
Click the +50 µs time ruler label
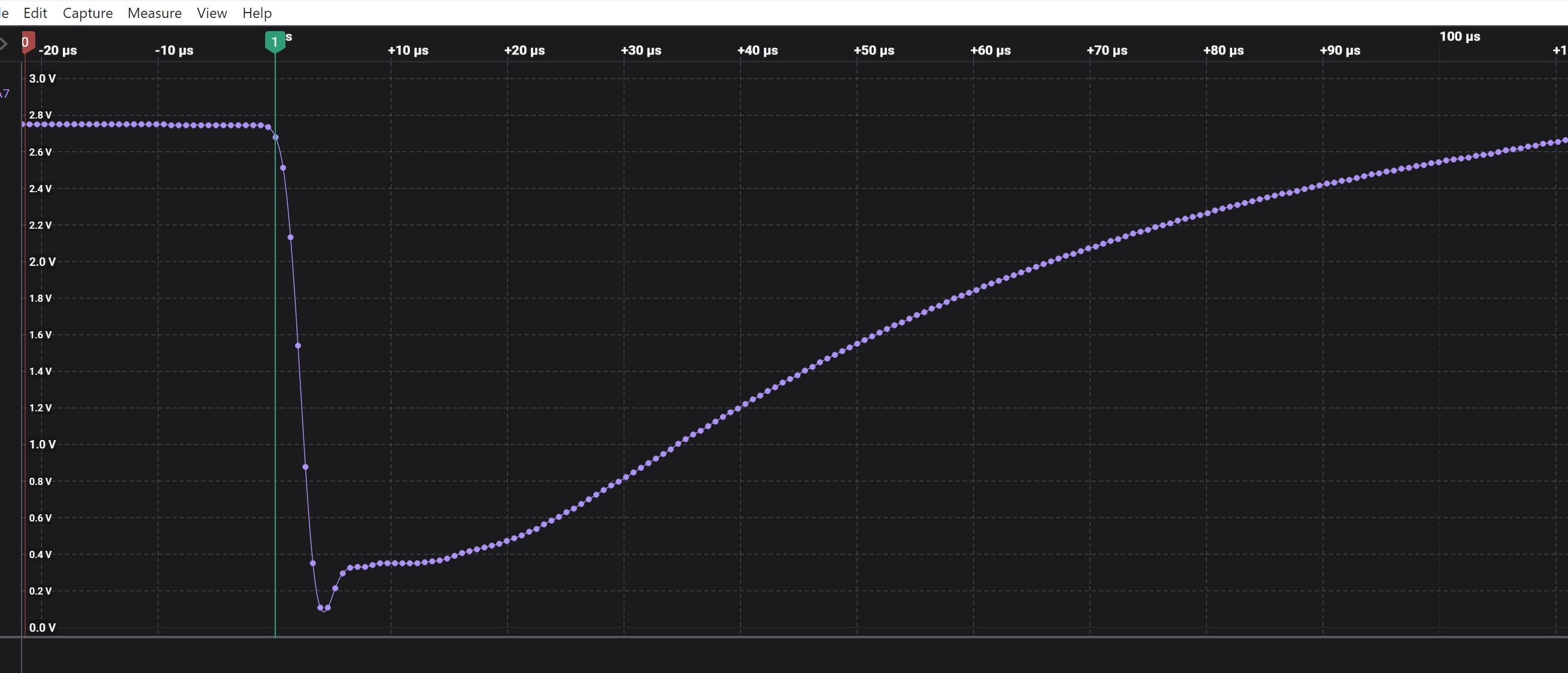pyautogui.click(x=874, y=50)
